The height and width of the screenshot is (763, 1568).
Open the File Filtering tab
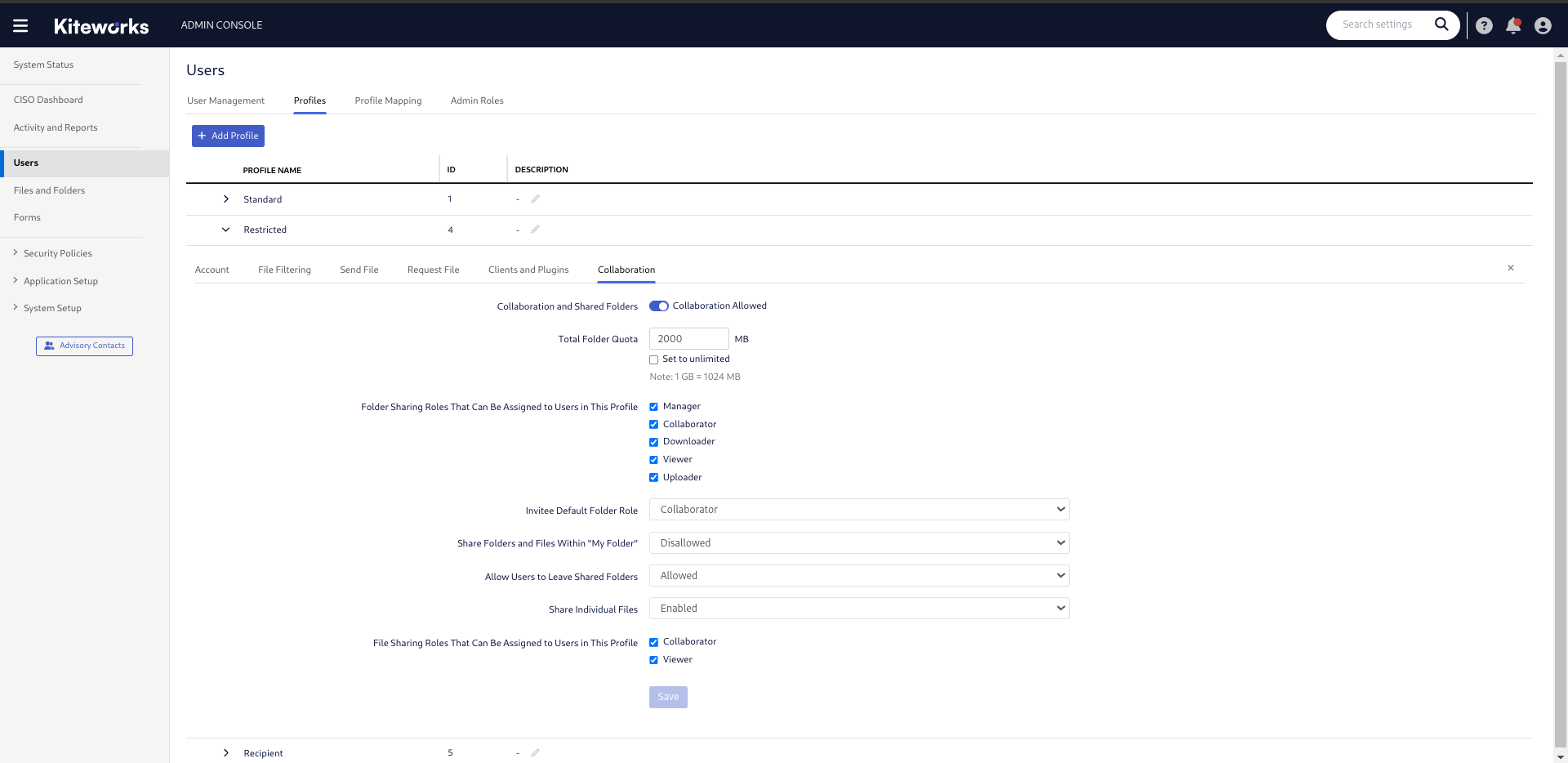284,270
